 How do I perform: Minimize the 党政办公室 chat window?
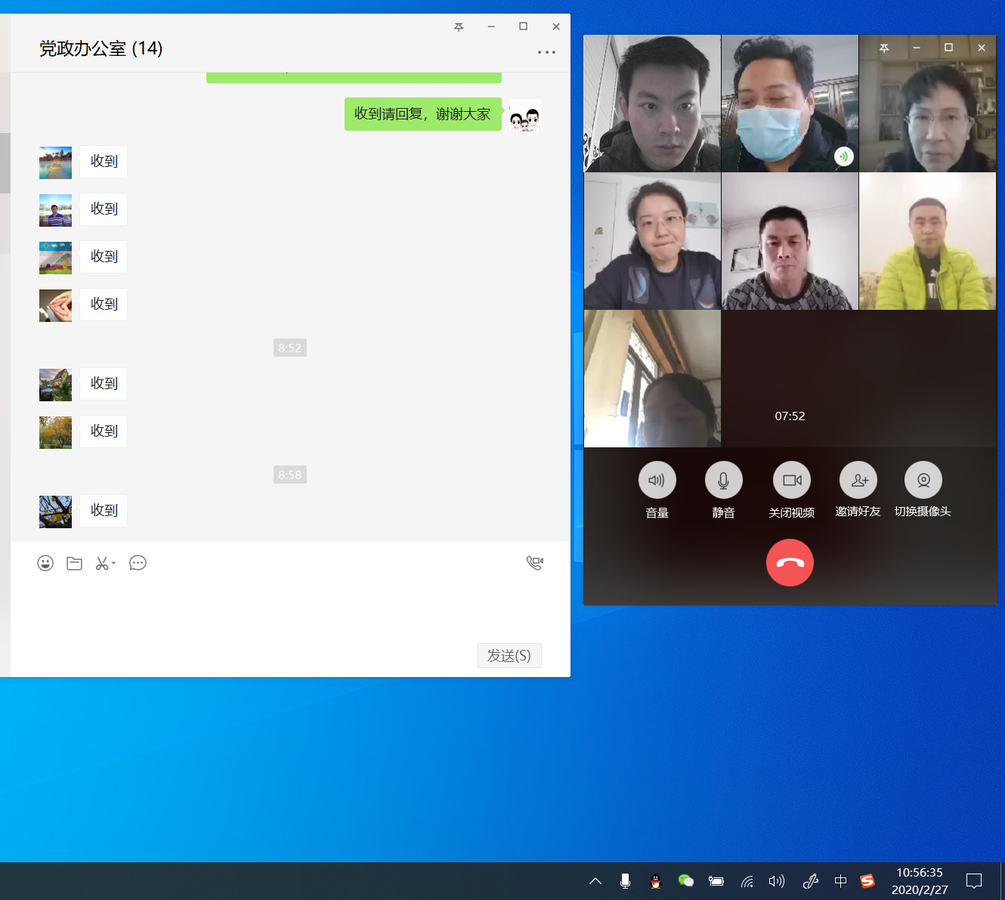(491, 27)
